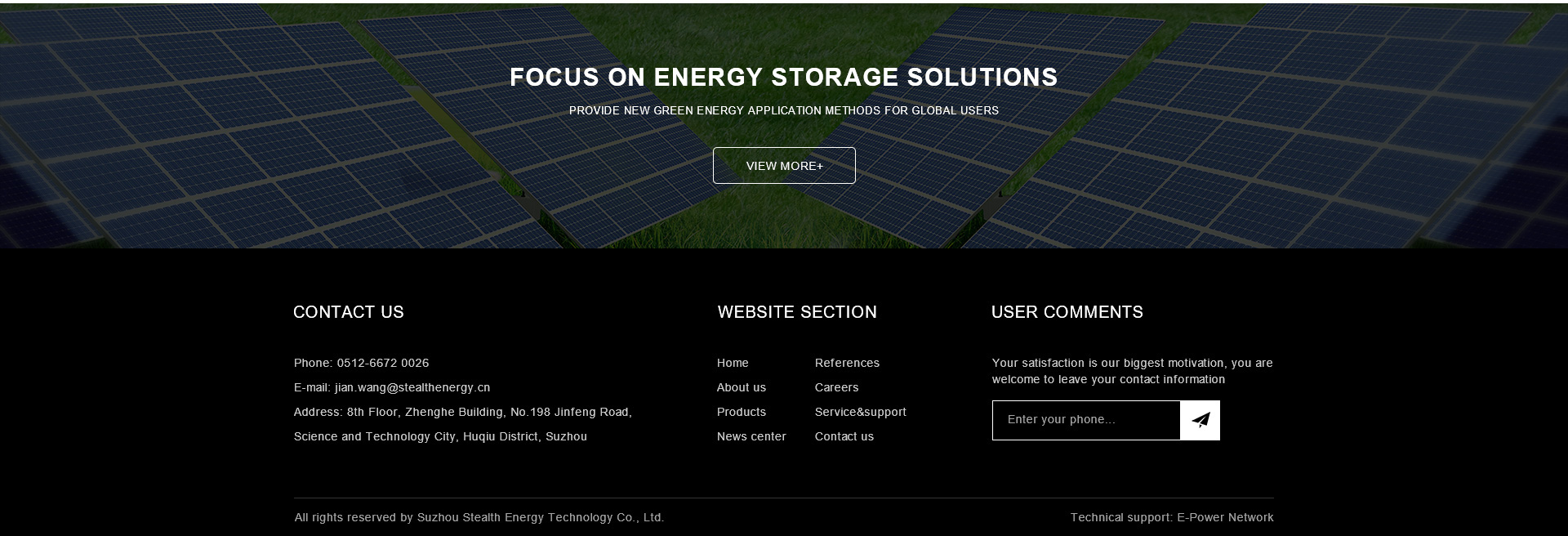
Task: Click the USER COMMENTS heading
Action: 1067,312
